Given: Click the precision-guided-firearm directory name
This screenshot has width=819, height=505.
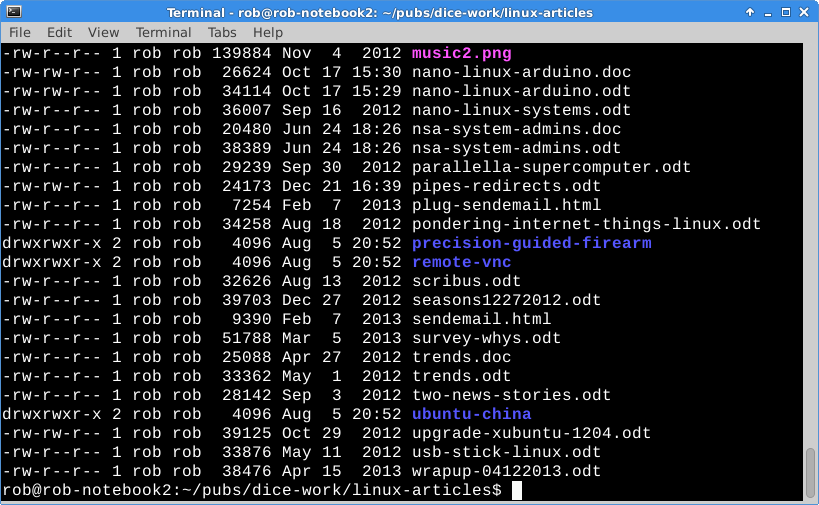Looking at the screenshot, I should tap(531, 243).
